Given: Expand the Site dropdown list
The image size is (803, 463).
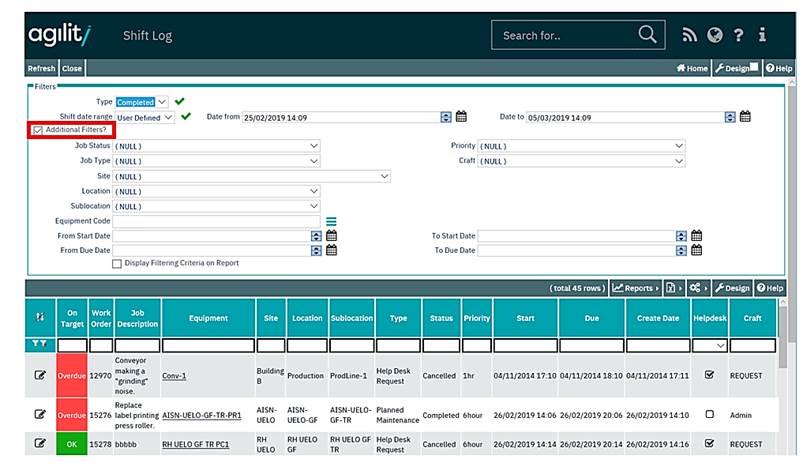Looking at the screenshot, I should (x=383, y=176).
